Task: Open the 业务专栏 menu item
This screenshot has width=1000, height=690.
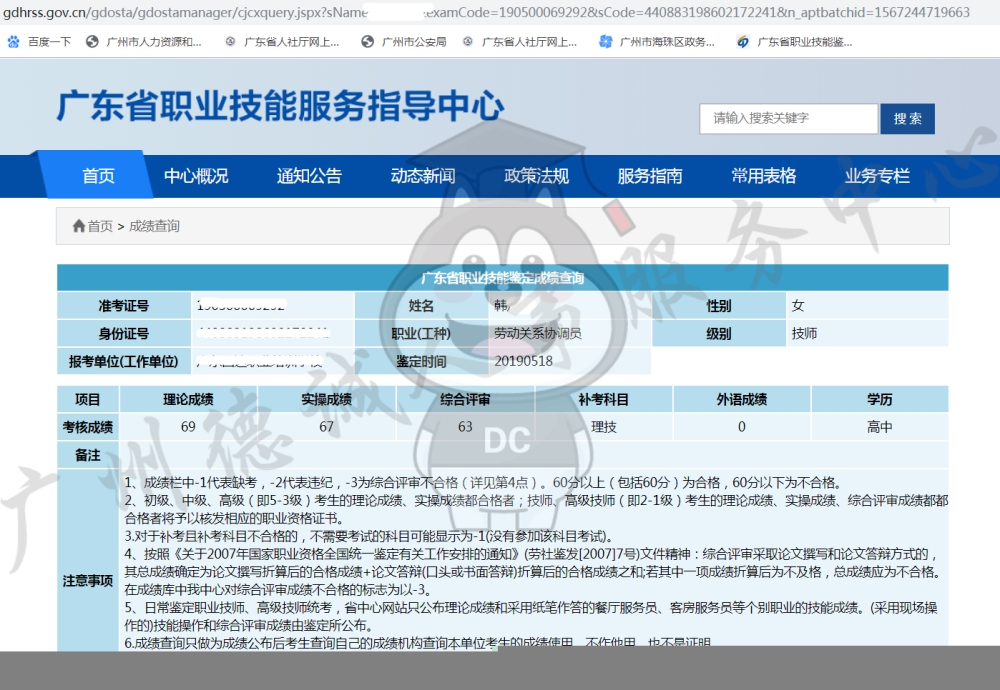Action: point(877,176)
